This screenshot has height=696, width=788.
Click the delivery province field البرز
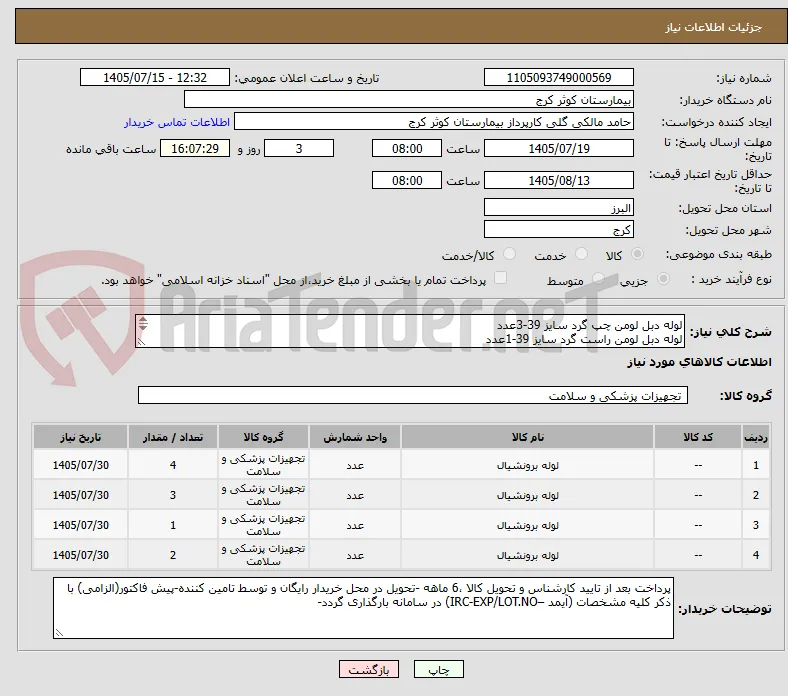pyautogui.click(x=558, y=208)
